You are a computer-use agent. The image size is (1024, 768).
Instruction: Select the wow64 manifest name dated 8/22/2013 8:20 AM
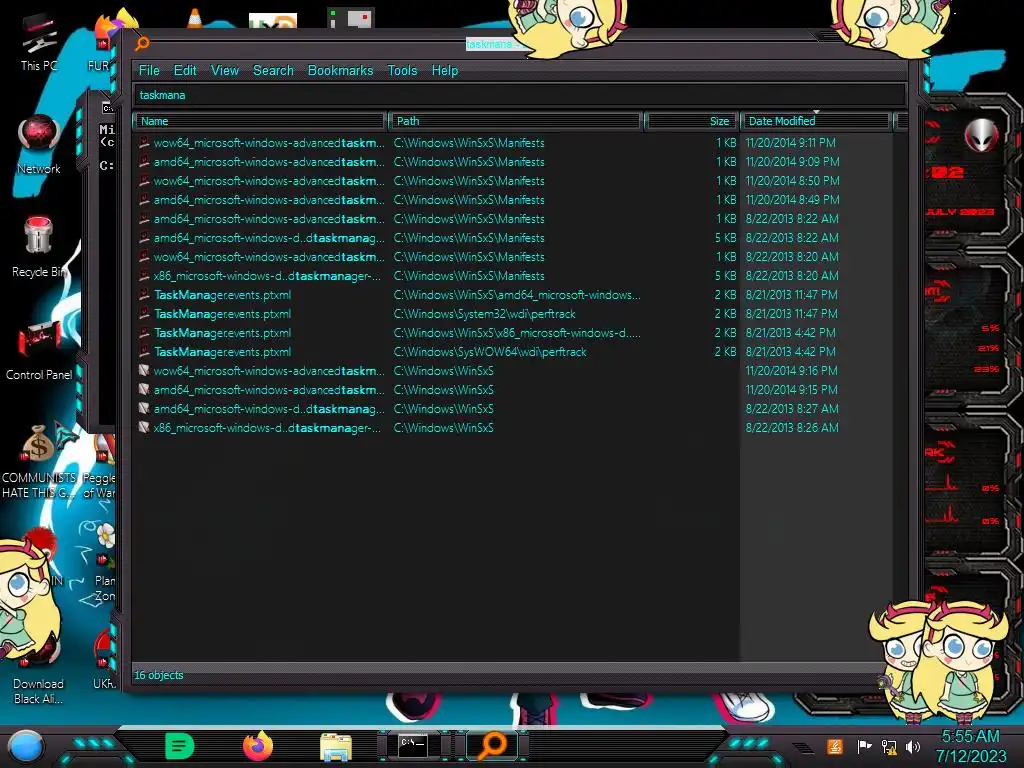point(269,257)
